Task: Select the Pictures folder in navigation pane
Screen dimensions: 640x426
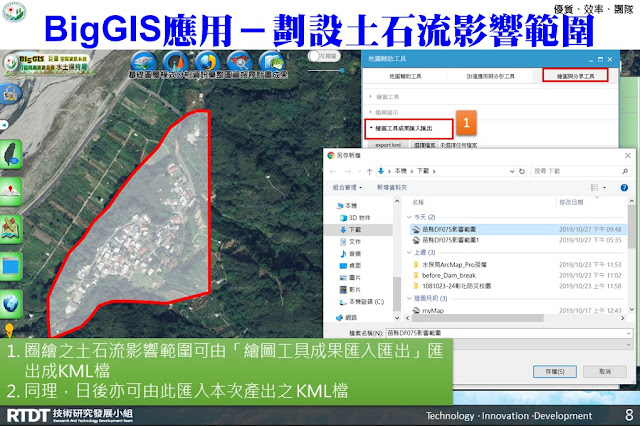Action: [350, 278]
